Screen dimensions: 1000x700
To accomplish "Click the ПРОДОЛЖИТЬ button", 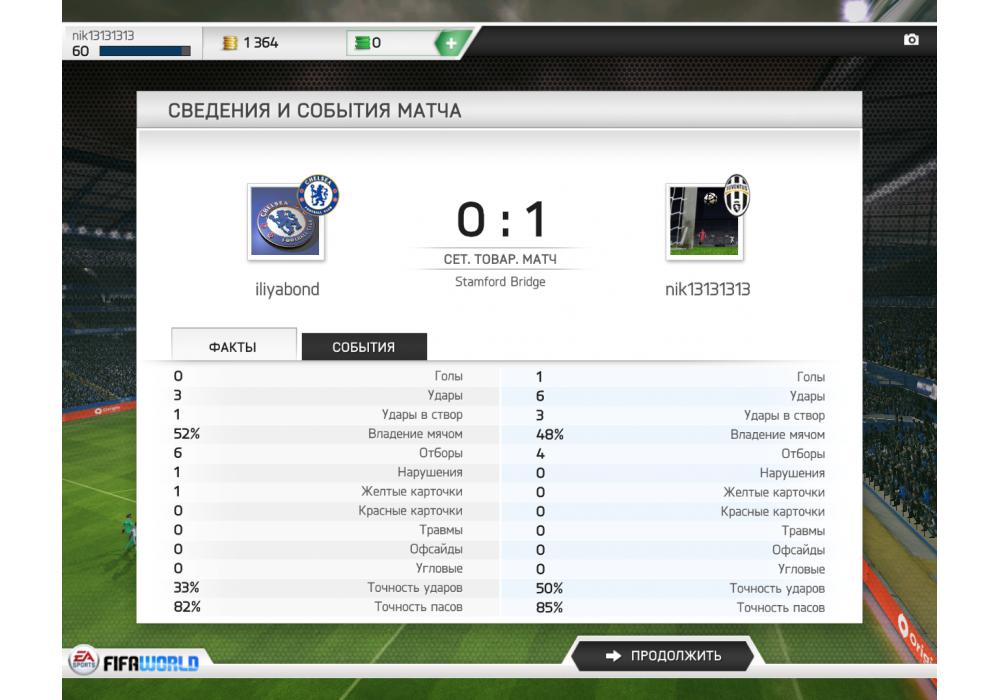I will [x=663, y=655].
